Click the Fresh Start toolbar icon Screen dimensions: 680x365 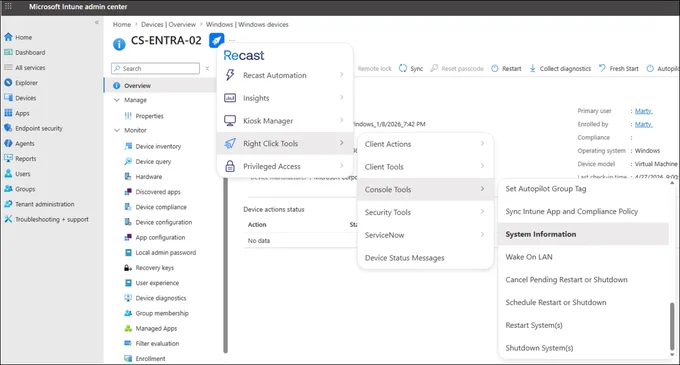coord(602,68)
